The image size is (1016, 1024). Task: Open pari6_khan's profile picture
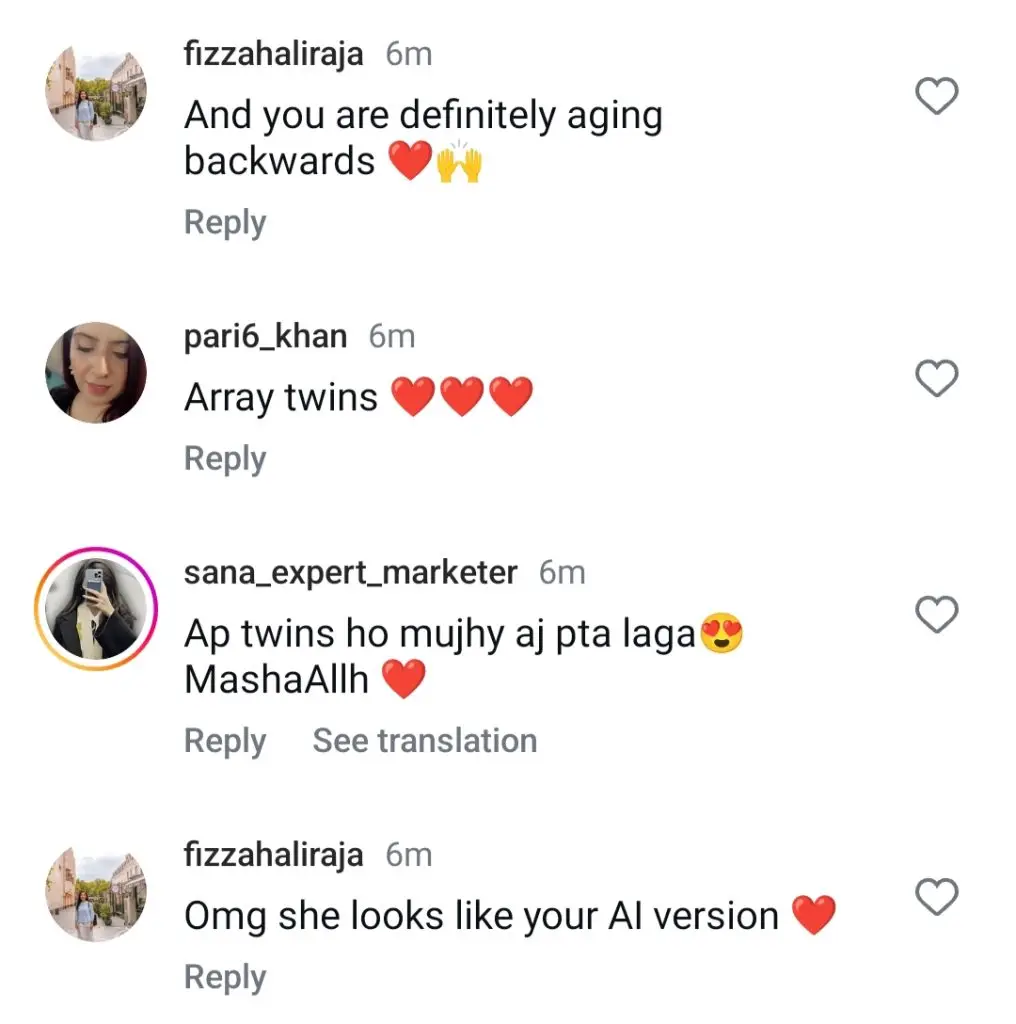pos(96,372)
